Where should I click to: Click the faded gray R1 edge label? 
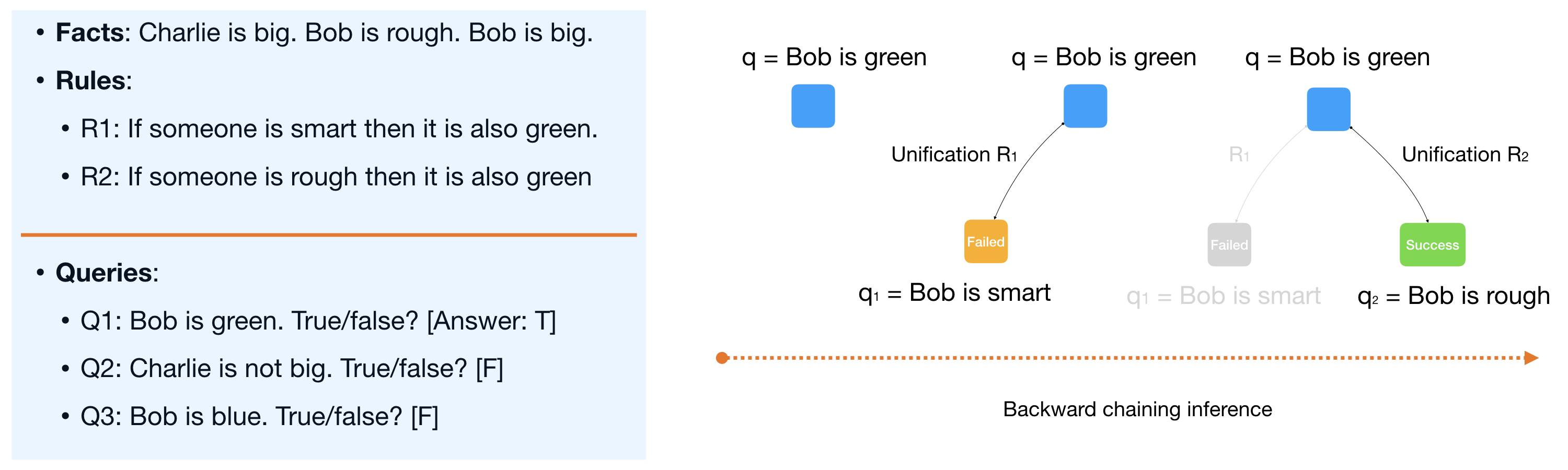click(x=1239, y=155)
